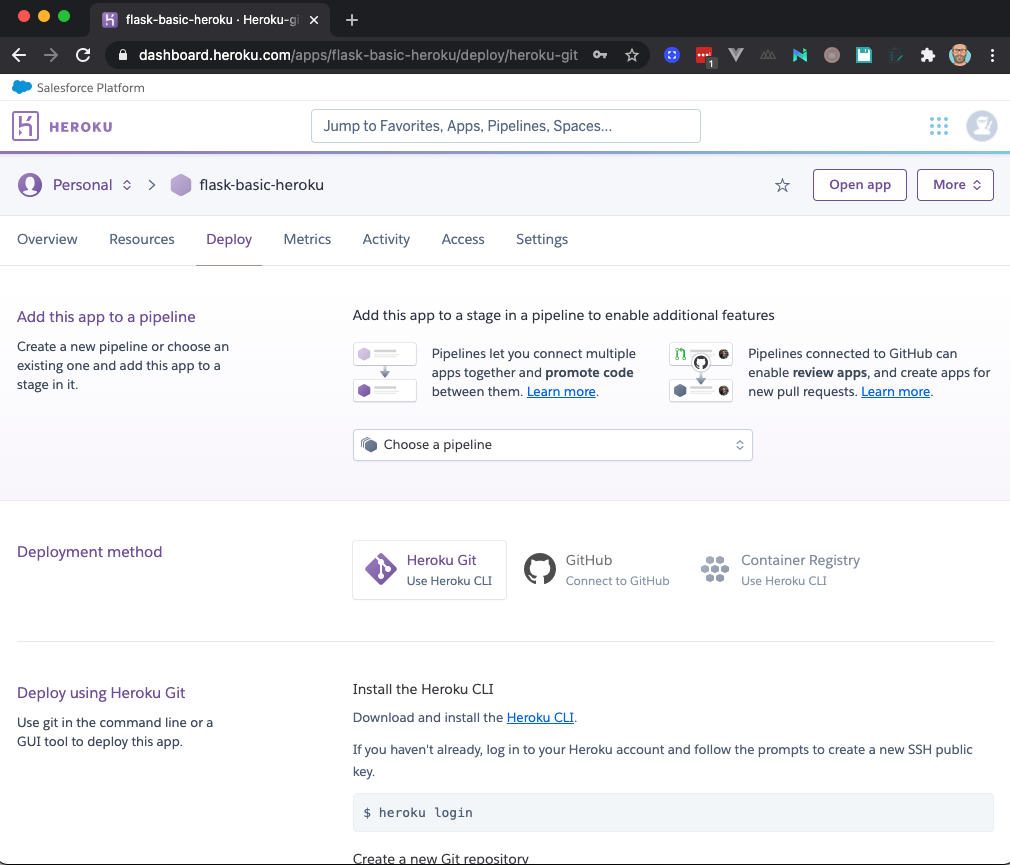Toggle the bookmark star in the address bar

[x=632, y=55]
